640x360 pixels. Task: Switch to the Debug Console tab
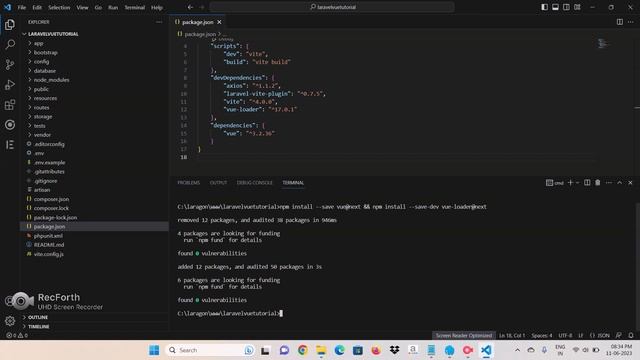(x=254, y=182)
